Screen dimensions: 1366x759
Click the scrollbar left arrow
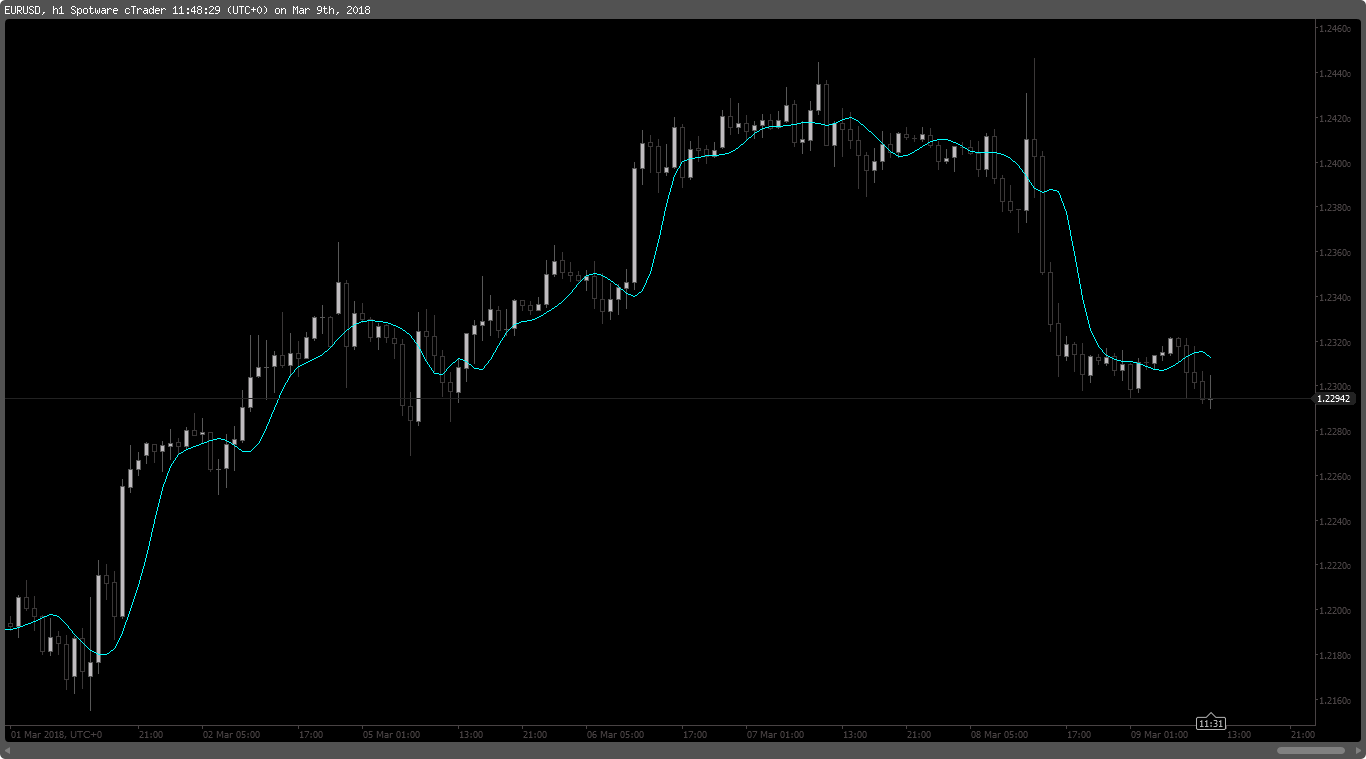tap(9, 750)
